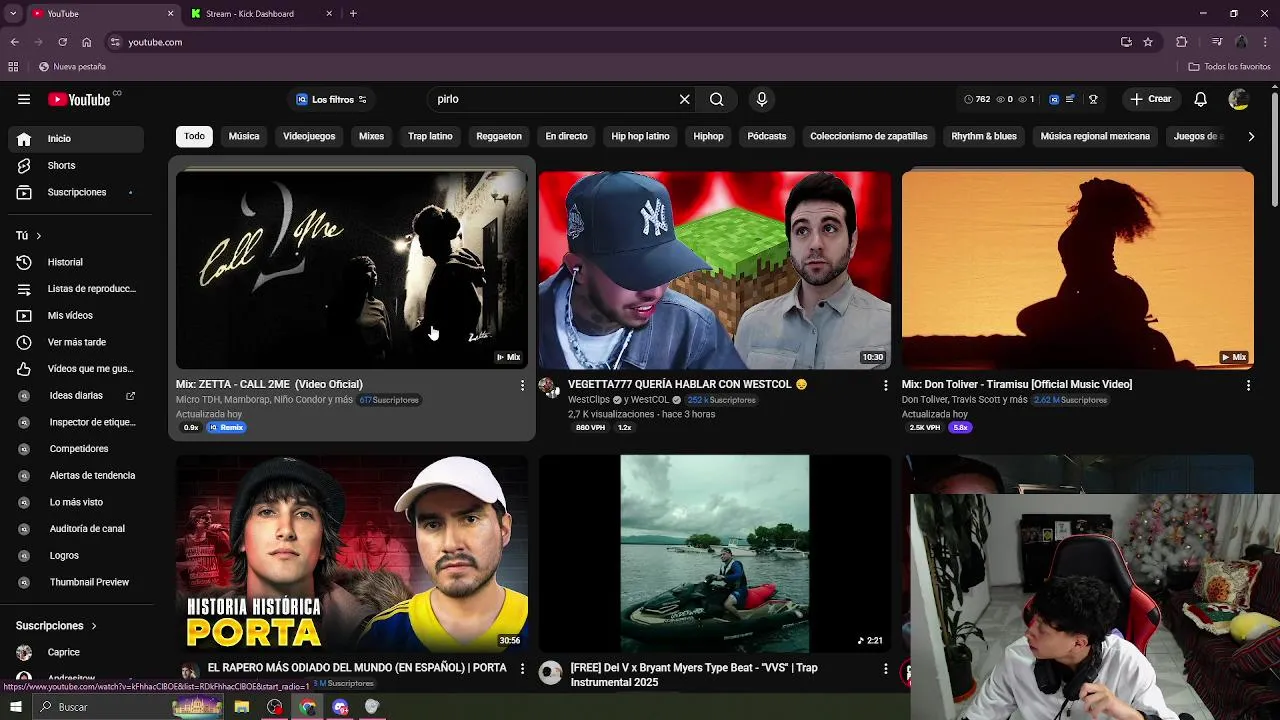Open the Caprice subscription channel
The image size is (1280, 720).
click(x=76, y=652)
